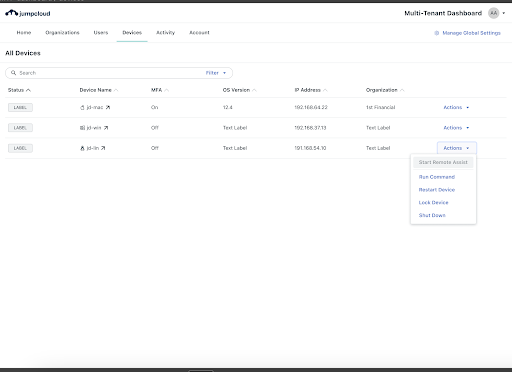This screenshot has height=372, width=512.
Task: Click the Windows OS icon next to jd-win
Action: 82,128
